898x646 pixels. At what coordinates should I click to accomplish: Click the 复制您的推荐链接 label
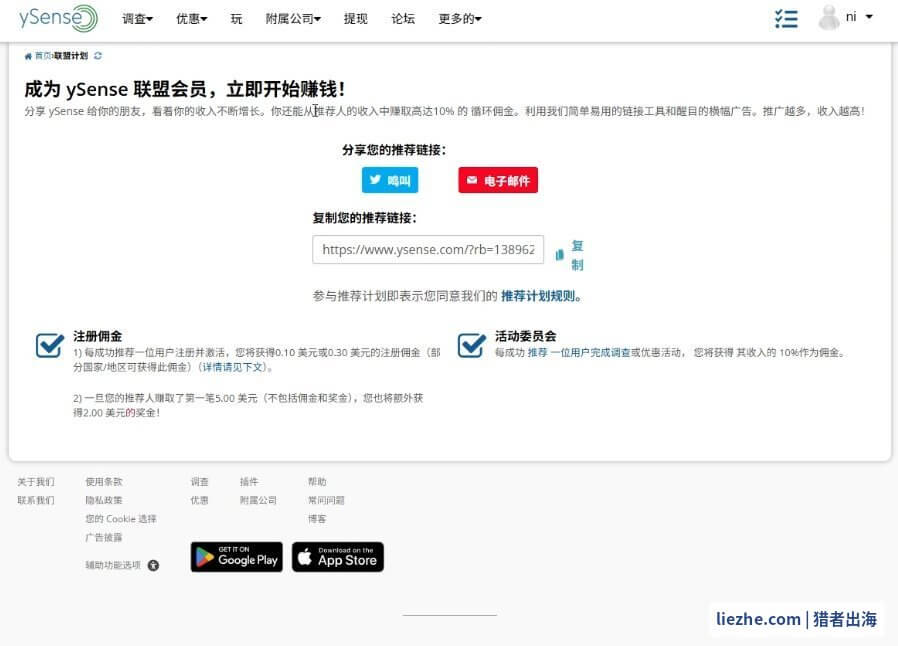pos(364,218)
